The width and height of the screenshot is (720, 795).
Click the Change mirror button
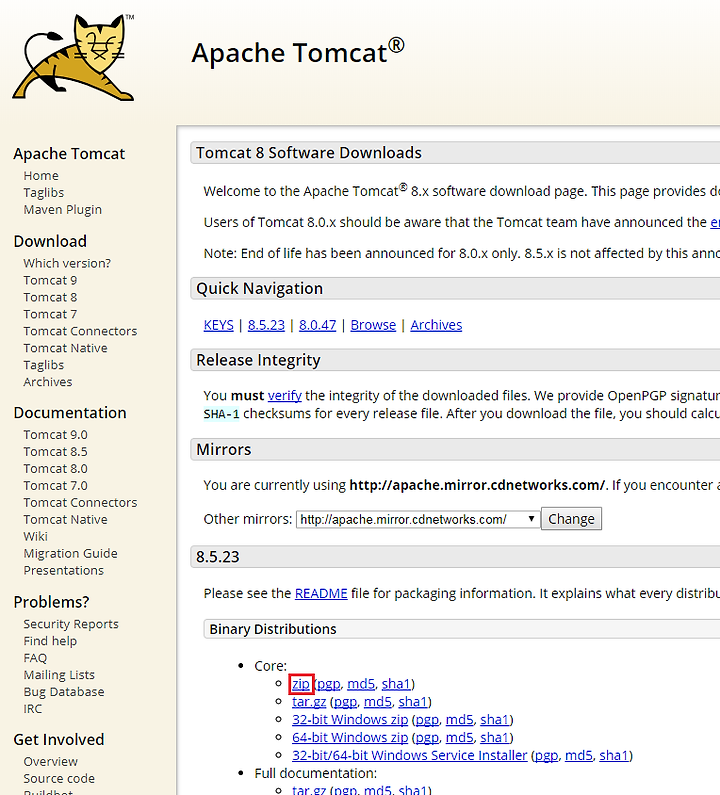[x=571, y=519]
